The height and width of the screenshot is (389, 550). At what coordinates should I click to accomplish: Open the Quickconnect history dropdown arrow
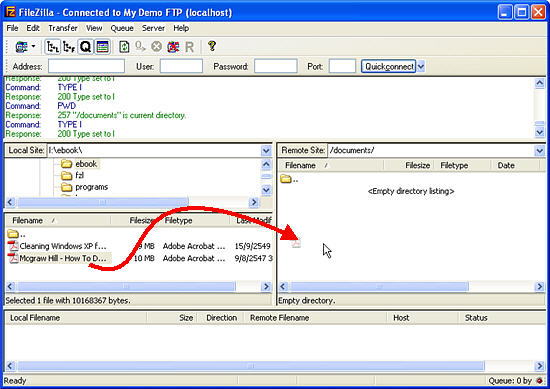point(421,66)
